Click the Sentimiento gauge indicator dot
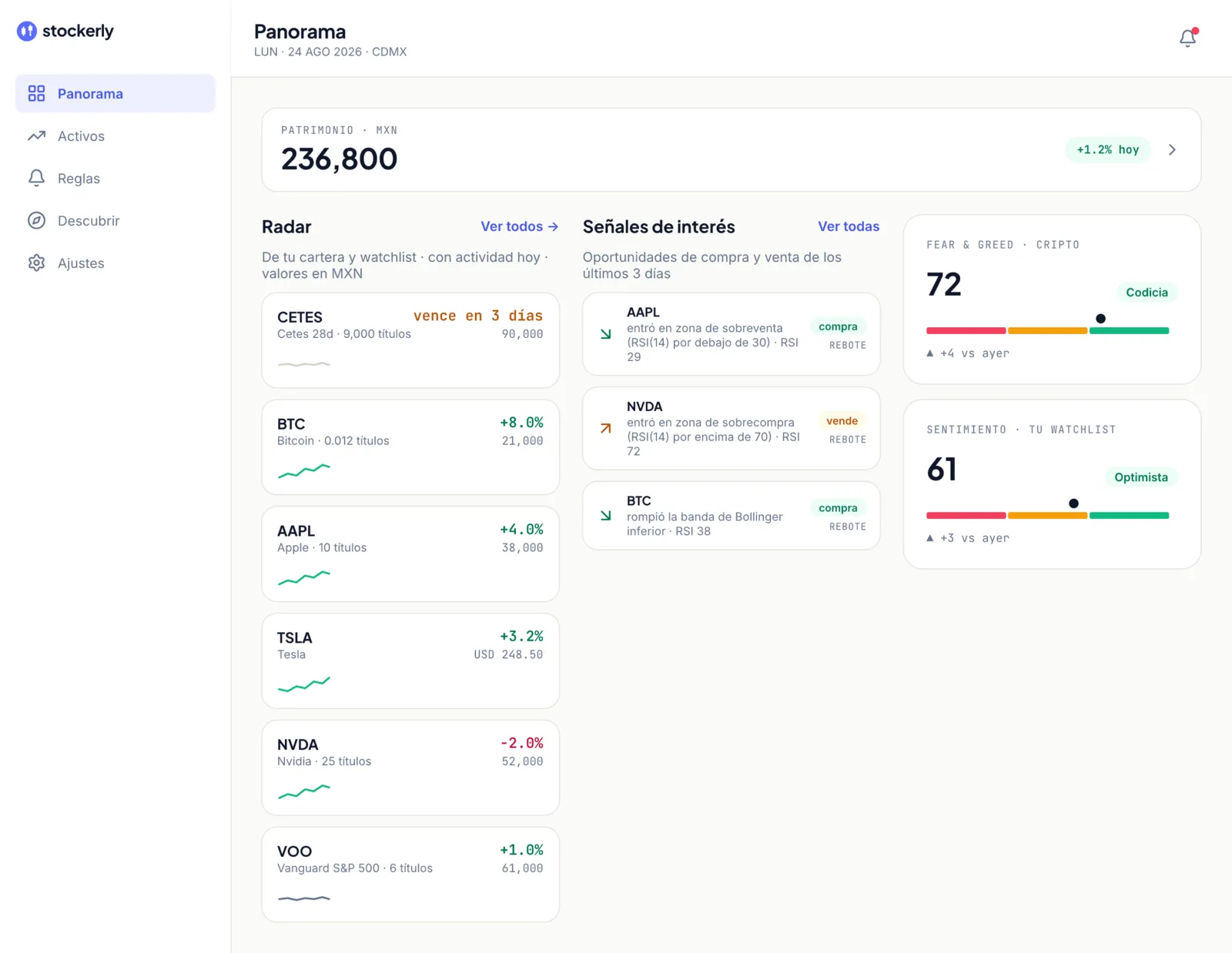 click(1073, 503)
